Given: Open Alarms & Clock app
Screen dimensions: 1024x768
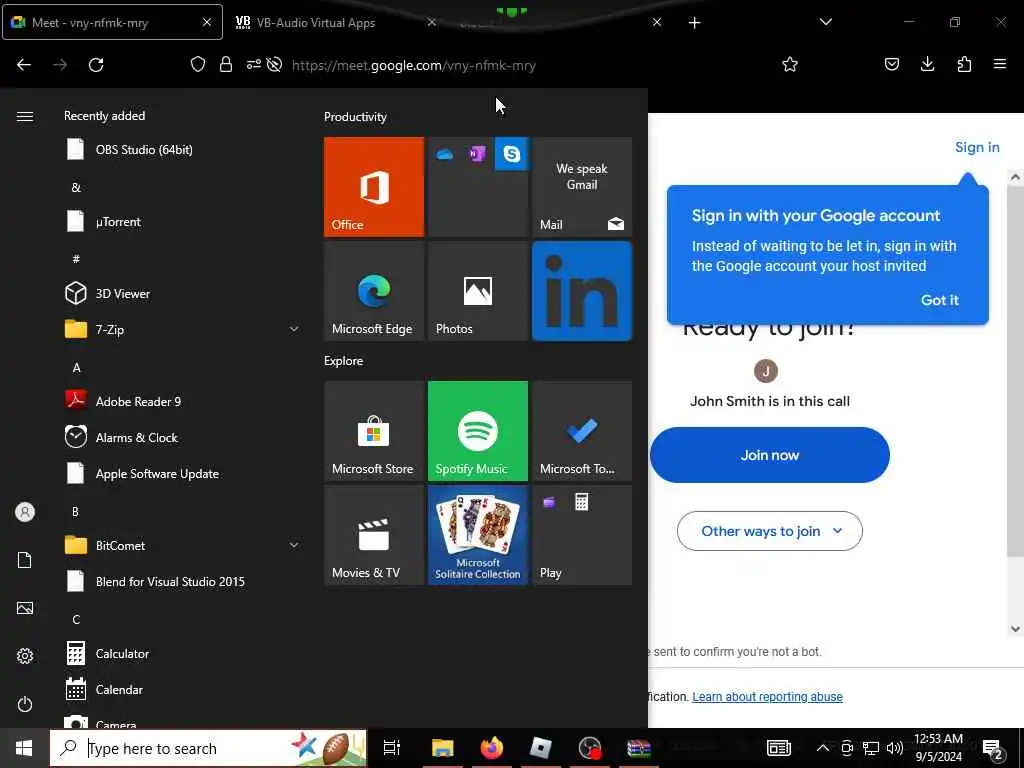Looking at the screenshot, I should tap(181, 437).
